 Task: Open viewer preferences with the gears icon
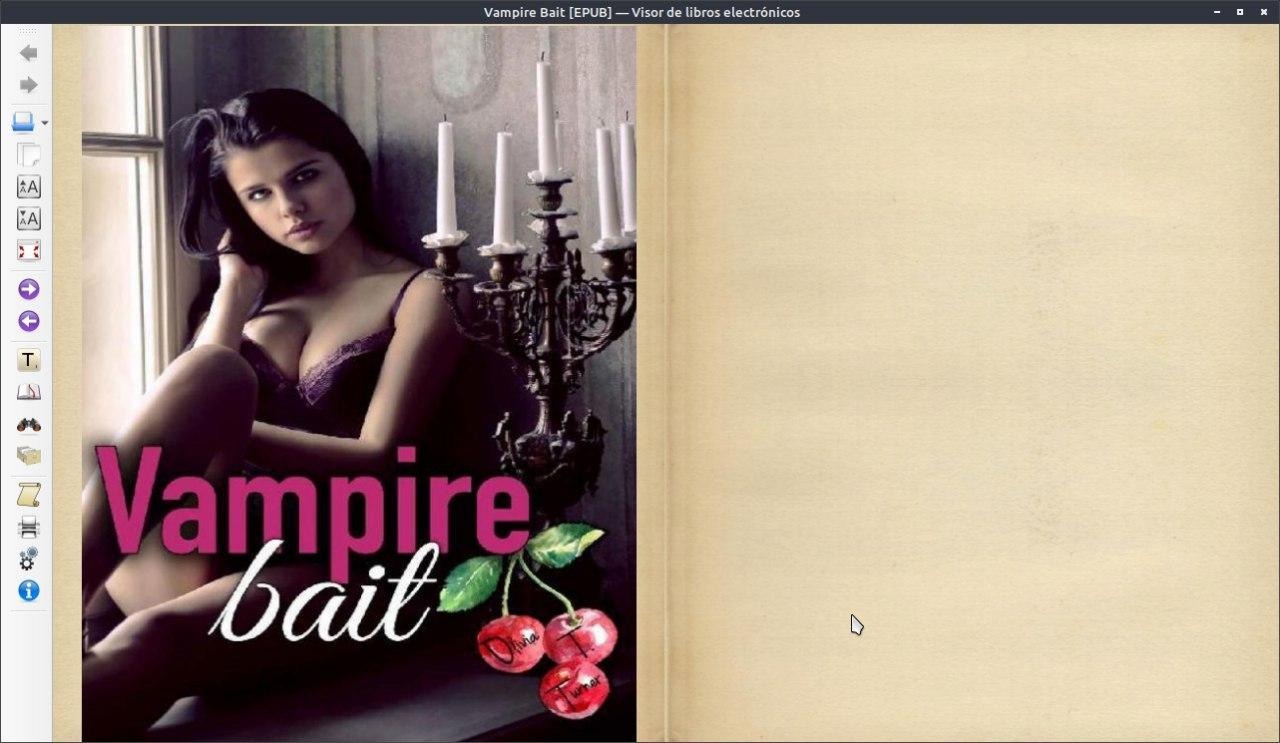point(28,558)
